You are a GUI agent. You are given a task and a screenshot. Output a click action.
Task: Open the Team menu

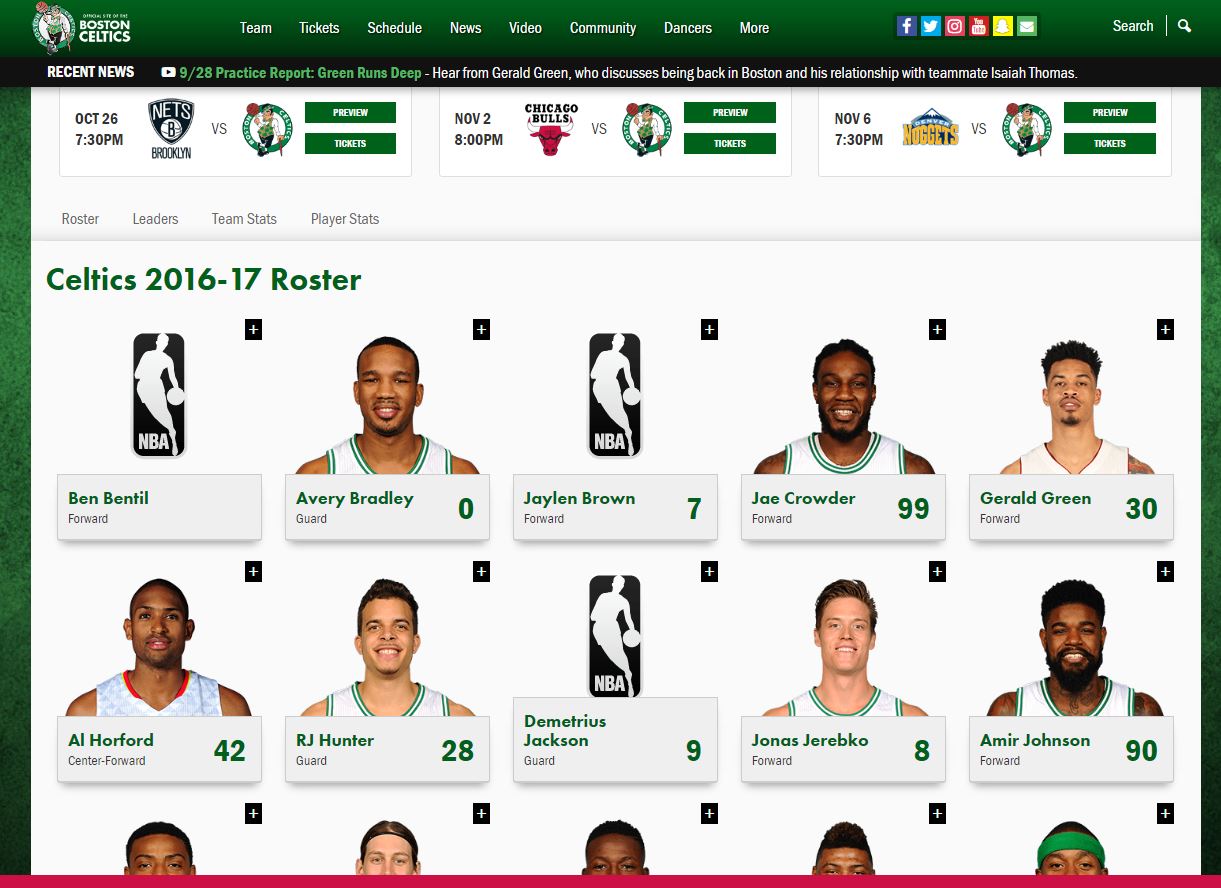coord(256,28)
